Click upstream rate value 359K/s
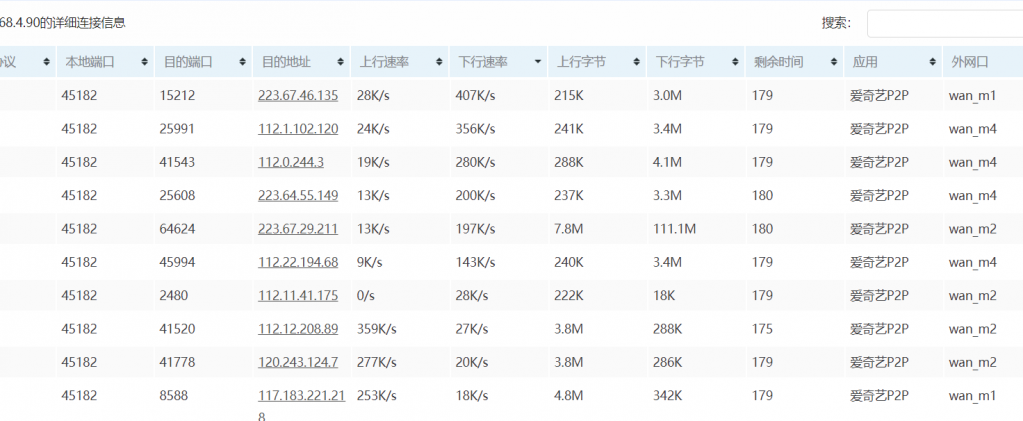Screen dimensions: 1023x421 coord(376,329)
